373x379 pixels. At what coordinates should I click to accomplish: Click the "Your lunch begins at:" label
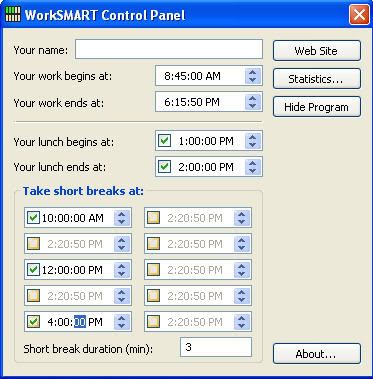pos(64,142)
